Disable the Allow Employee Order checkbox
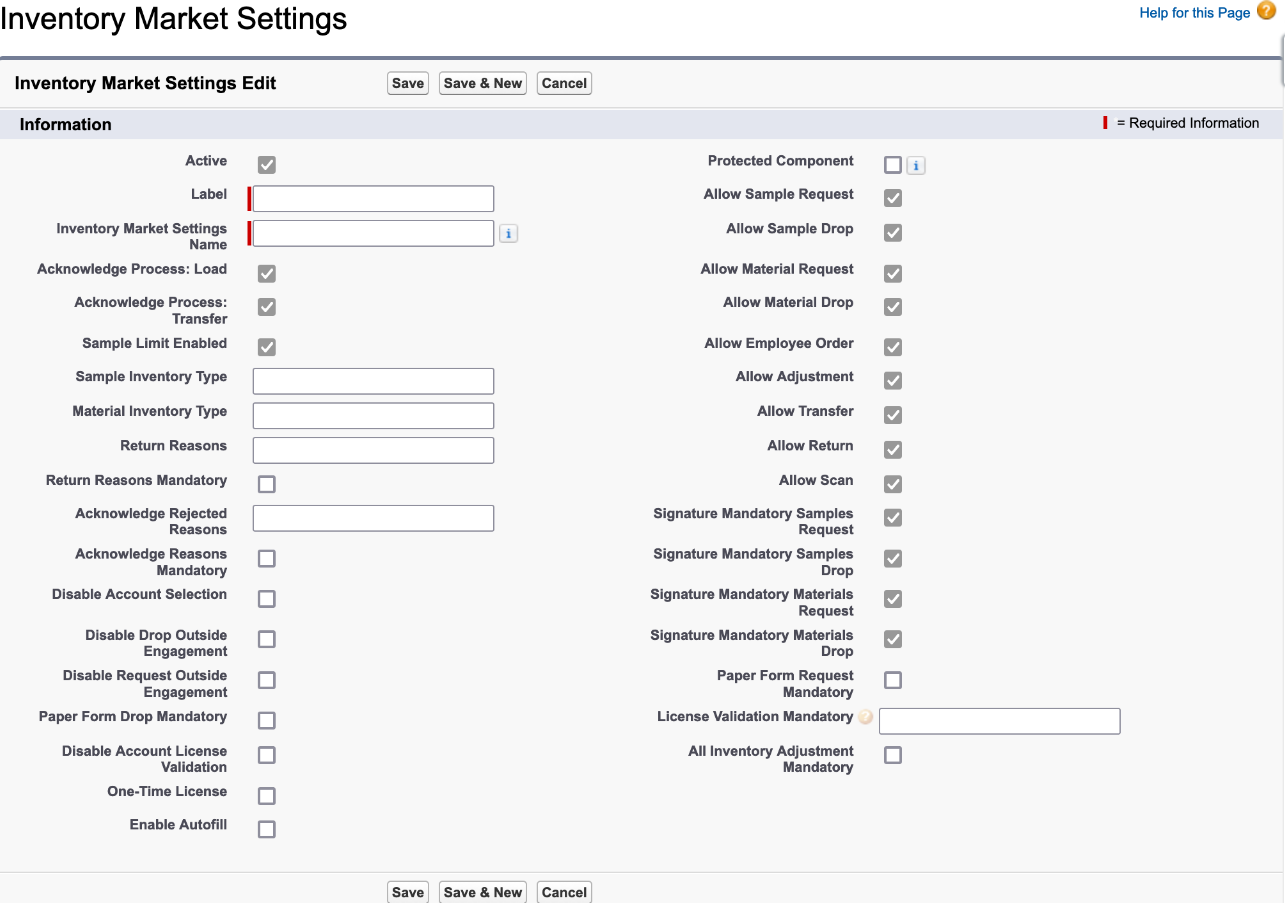Viewport: 1285px width, 903px height. pyautogui.click(x=893, y=347)
